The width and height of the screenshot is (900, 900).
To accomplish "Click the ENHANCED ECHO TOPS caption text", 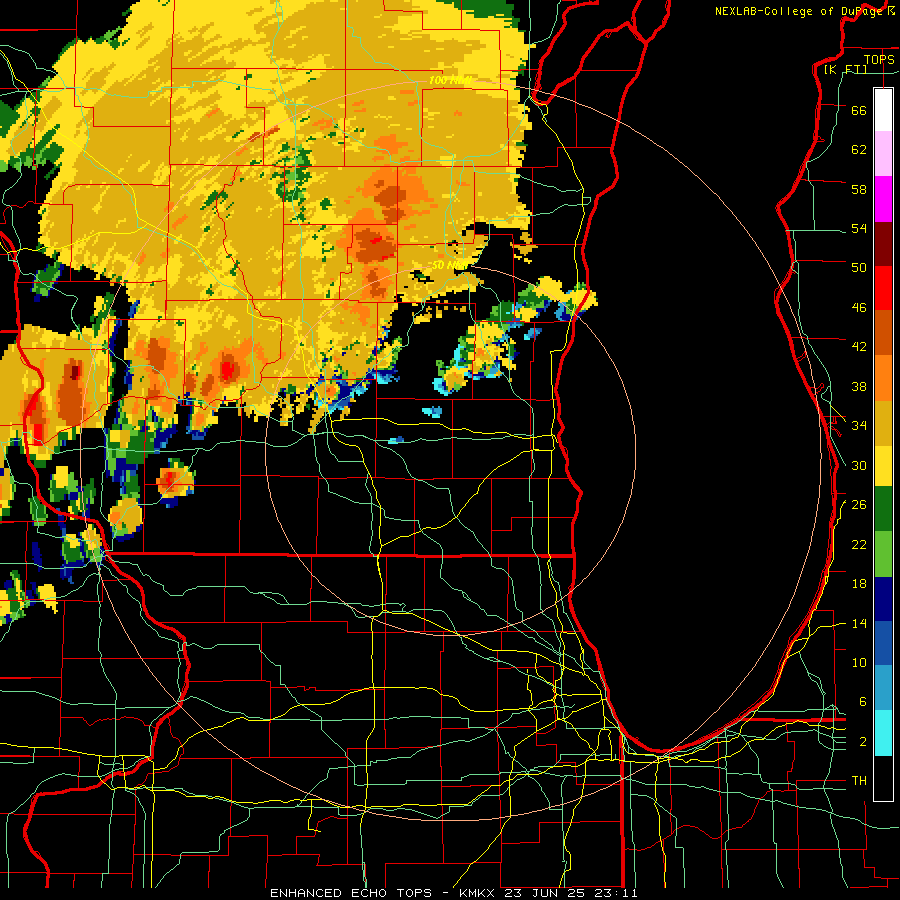I will [351, 893].
